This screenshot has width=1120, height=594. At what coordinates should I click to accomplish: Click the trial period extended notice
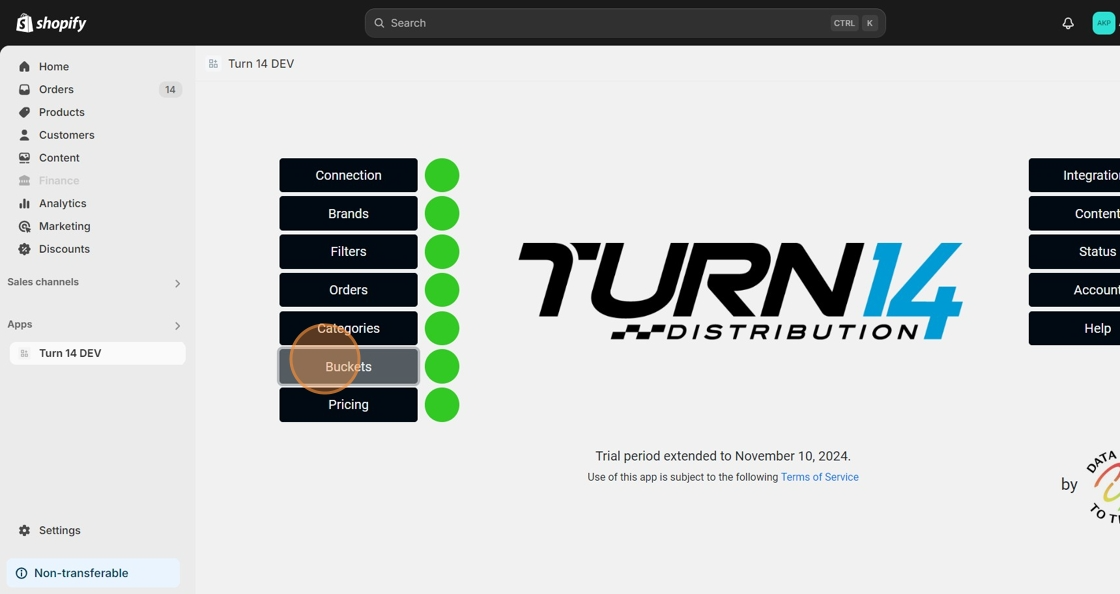click(723, 456)
